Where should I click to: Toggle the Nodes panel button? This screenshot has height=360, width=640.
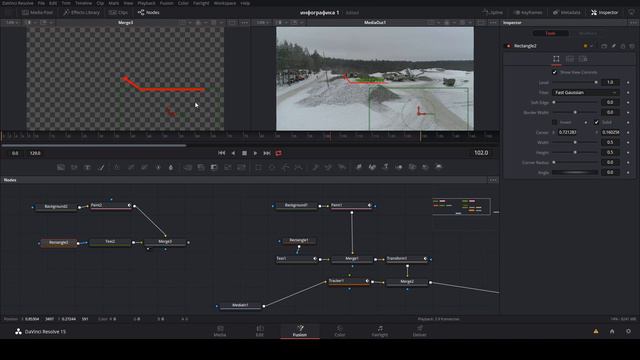tap(149, 13)
